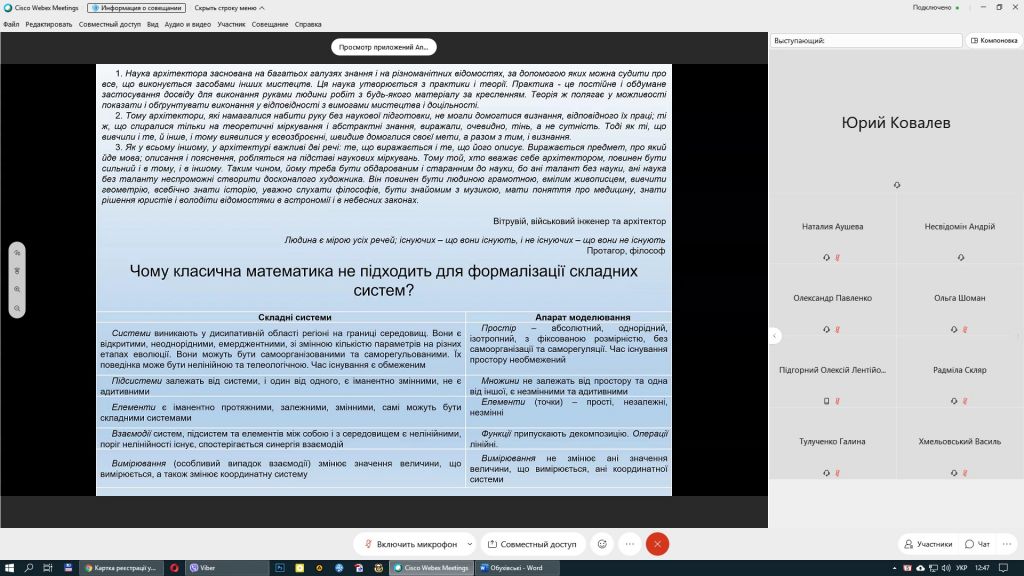The height and width of the screenshot is (576, 1024).
Task: Open the Совещание menu
Action: 270,24
